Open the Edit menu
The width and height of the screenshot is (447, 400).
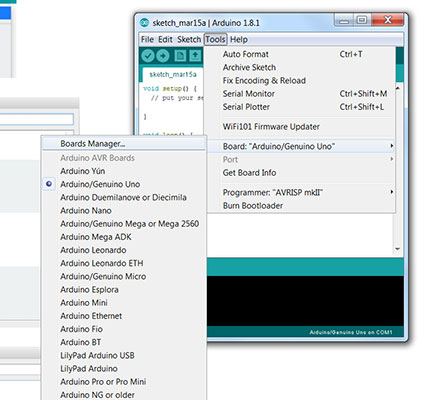tap(165, 39)
